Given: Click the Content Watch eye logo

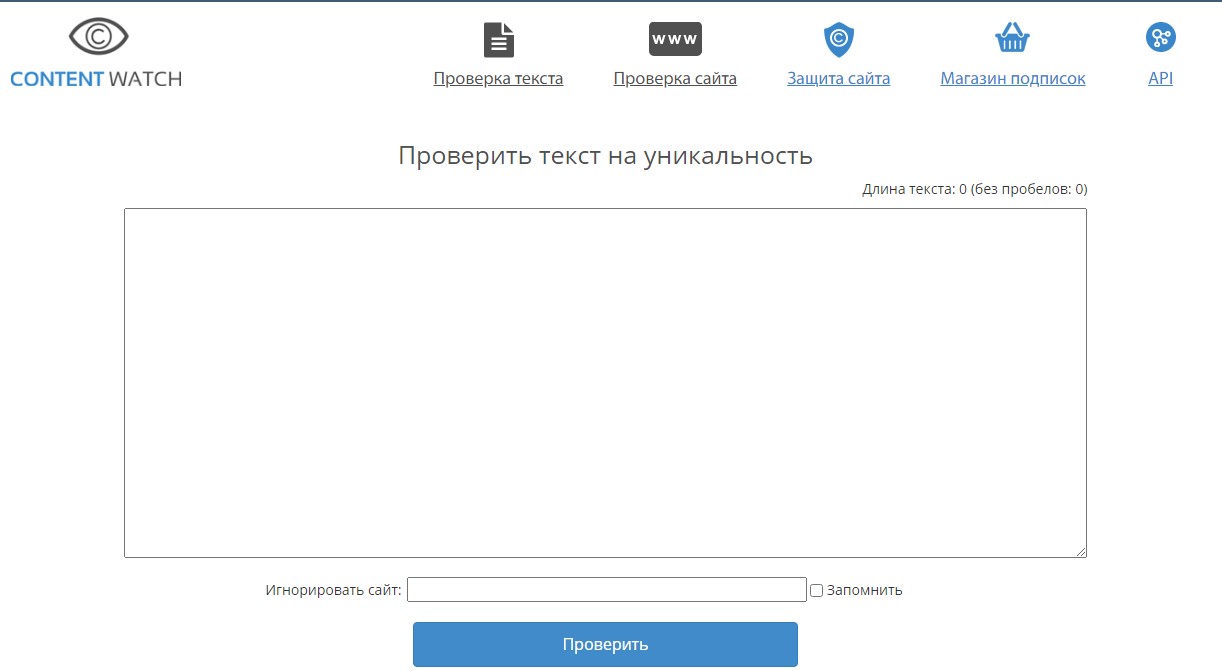Looking at the screenshot, I should [x=98, y=38].
